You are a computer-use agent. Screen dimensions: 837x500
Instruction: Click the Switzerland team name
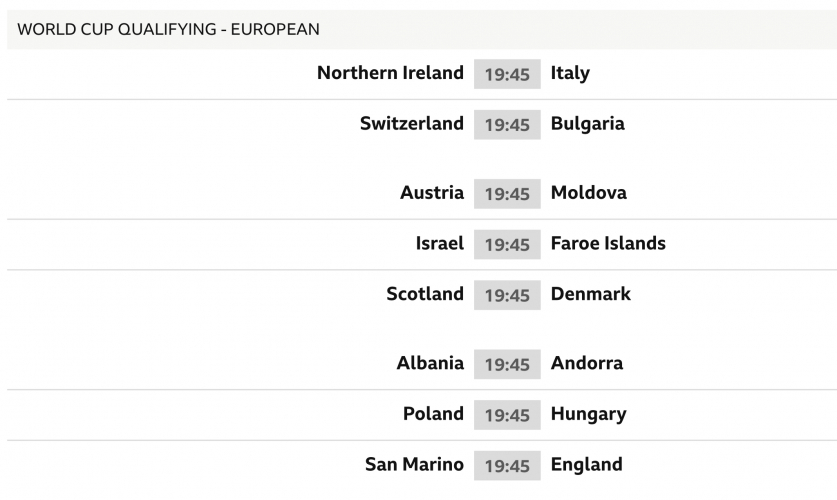tap(412, 124)
